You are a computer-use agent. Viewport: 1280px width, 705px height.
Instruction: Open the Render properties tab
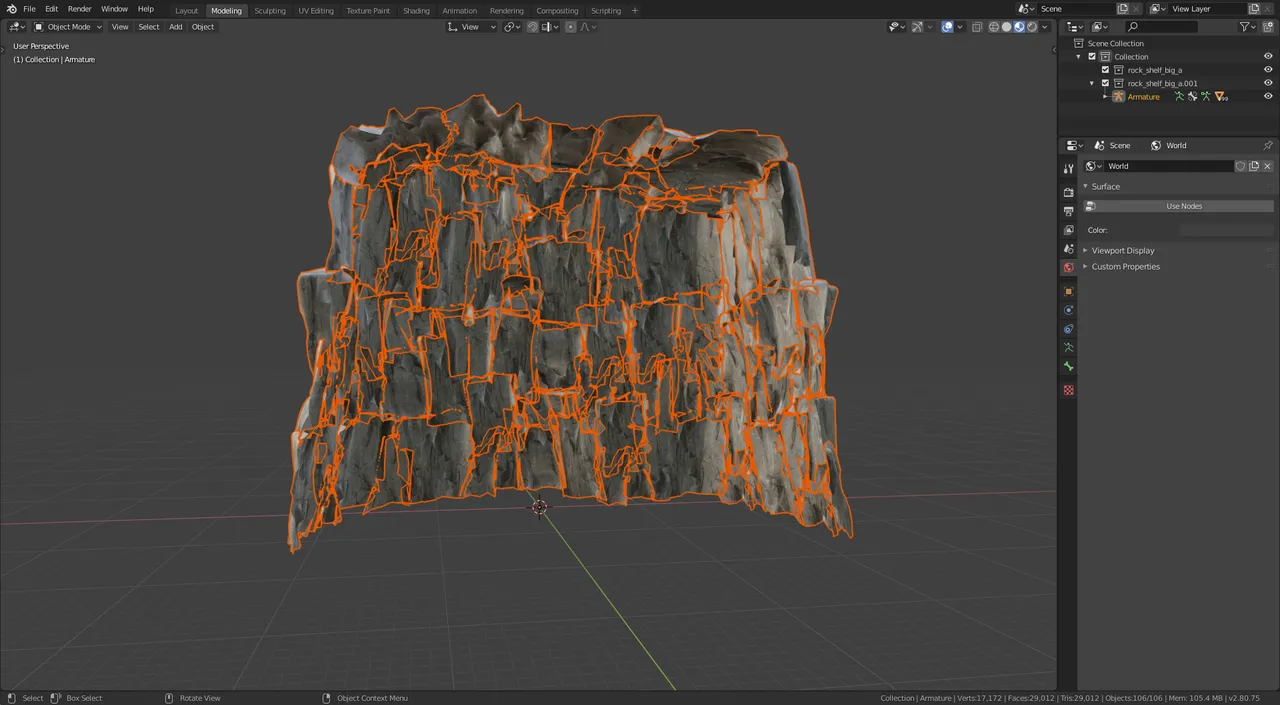(1068, 192)
